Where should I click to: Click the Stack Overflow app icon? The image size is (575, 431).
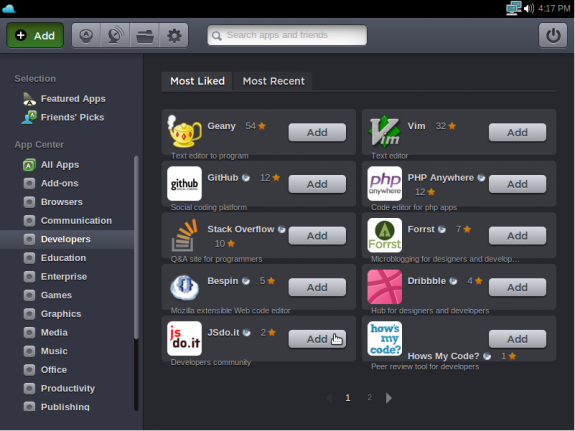[184, 235]
